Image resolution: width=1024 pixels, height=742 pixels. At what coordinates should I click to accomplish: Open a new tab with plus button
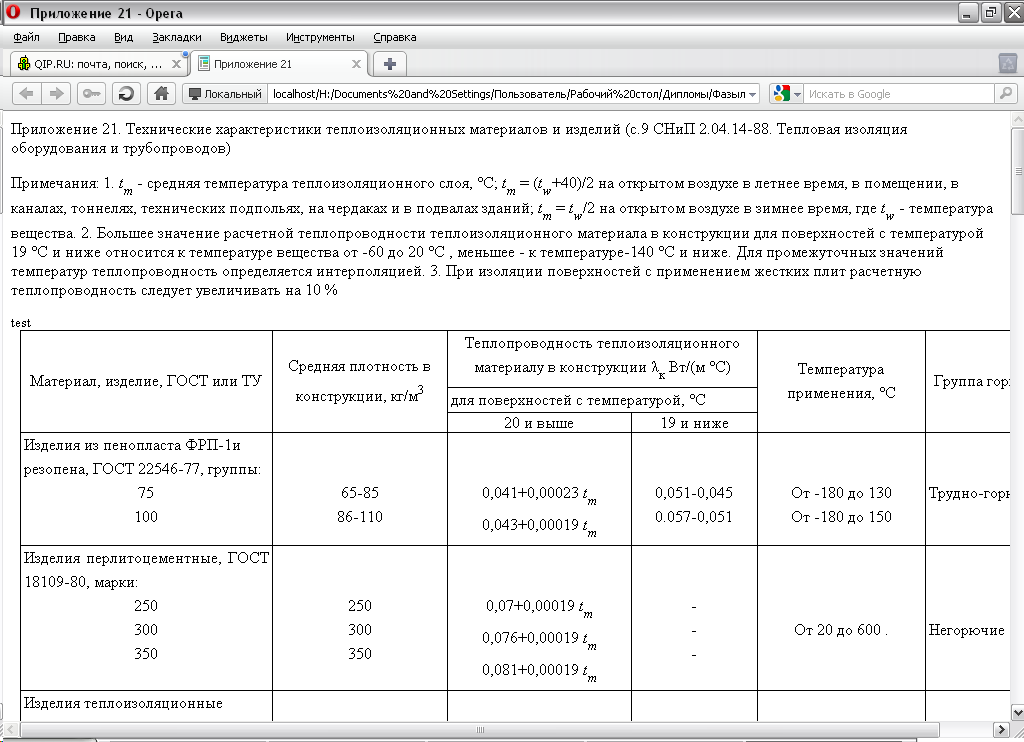(389, 64)
